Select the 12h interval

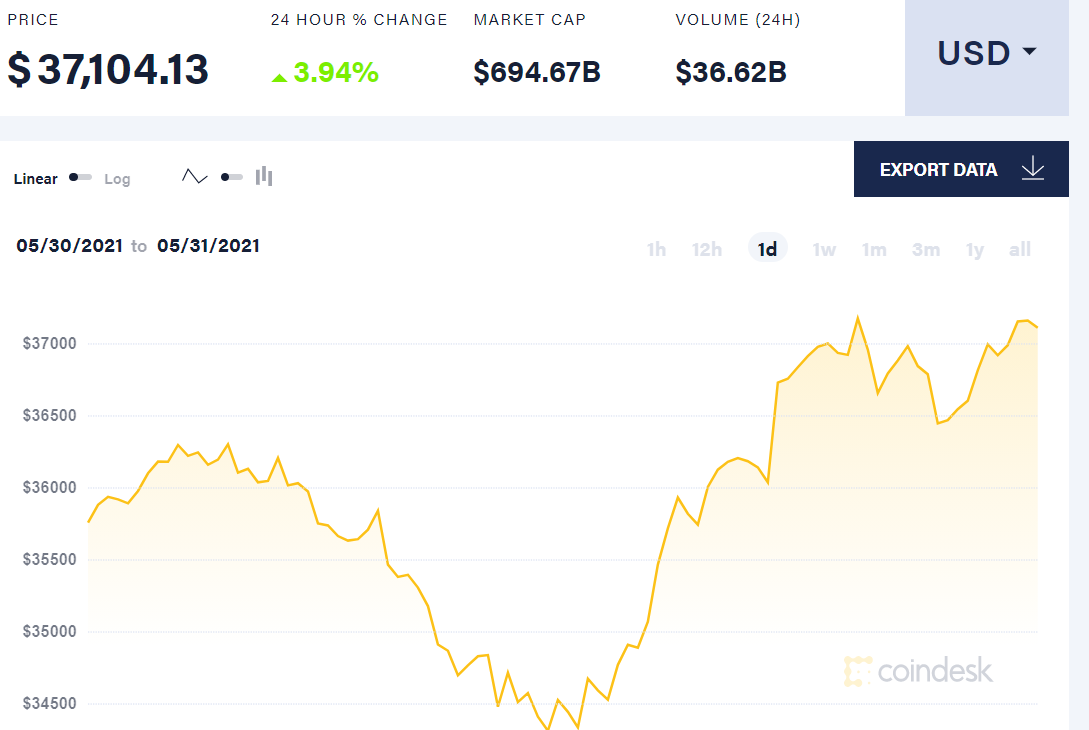click(707, 249)
